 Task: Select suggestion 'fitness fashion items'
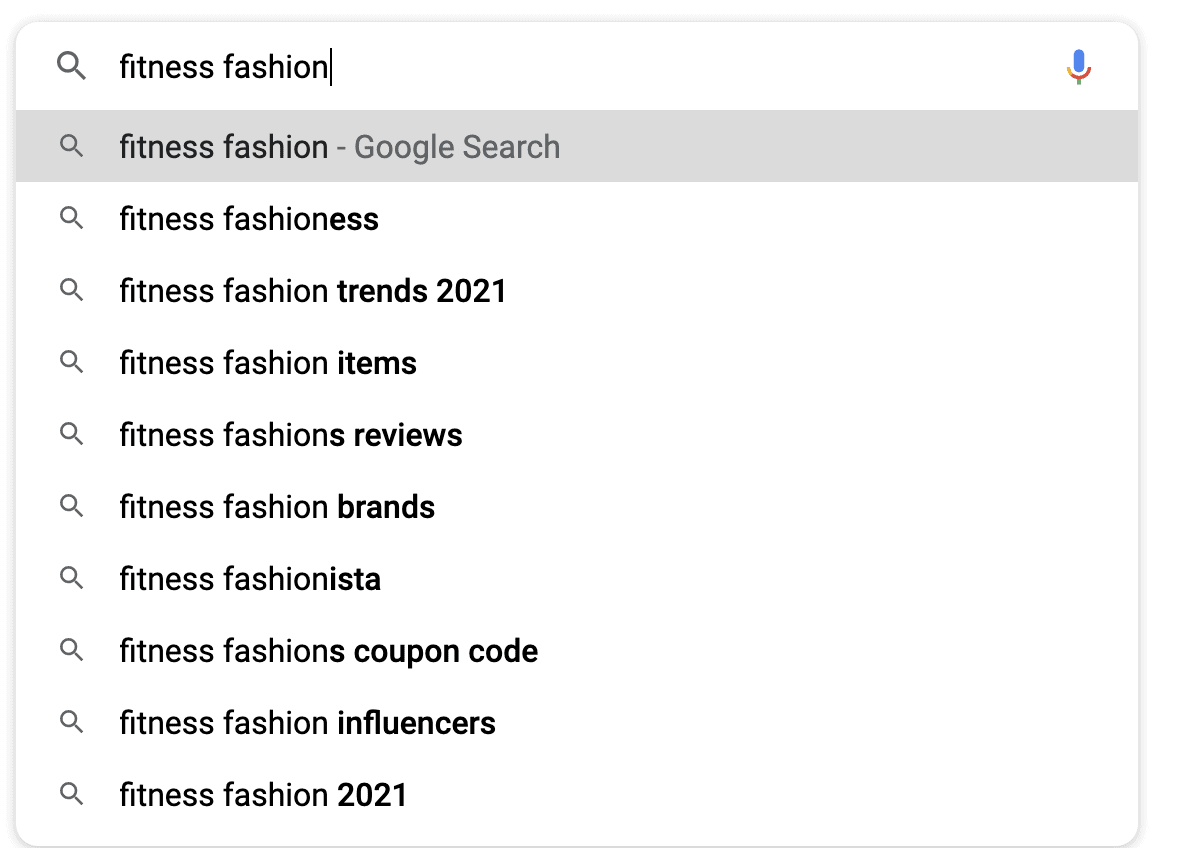[268, 363]
